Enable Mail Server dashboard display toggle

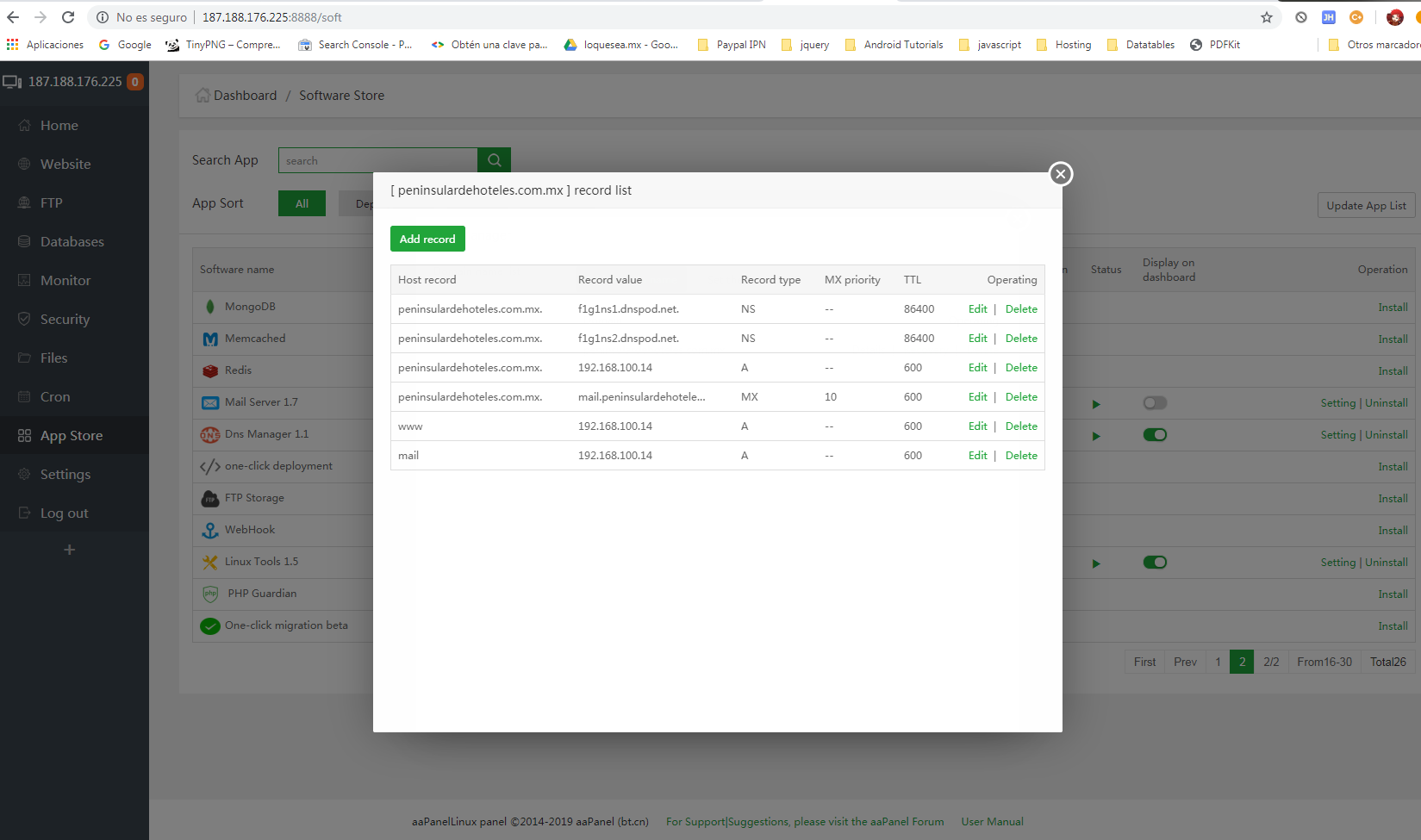click(x=1155, y=403)
